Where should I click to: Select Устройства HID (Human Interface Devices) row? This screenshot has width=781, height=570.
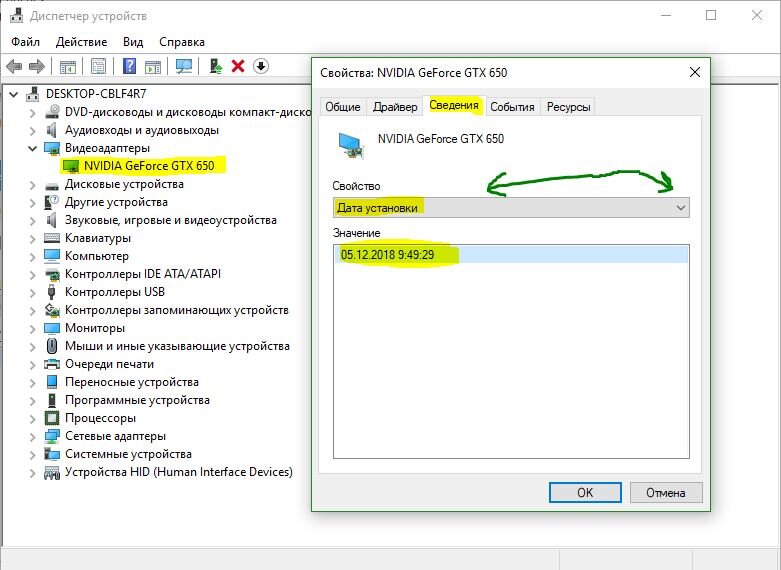click(179, 472)
